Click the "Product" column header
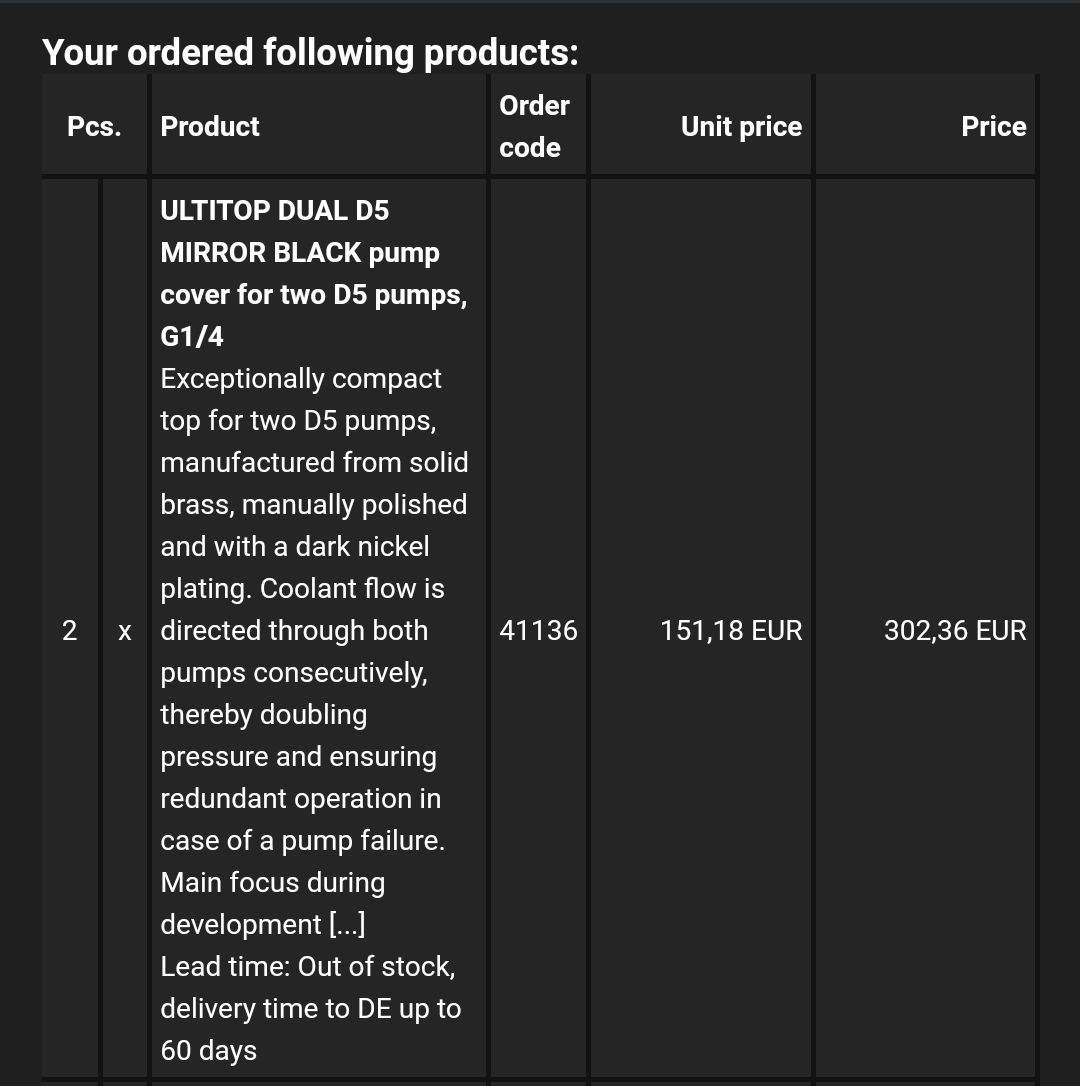 tap(210, 127)
